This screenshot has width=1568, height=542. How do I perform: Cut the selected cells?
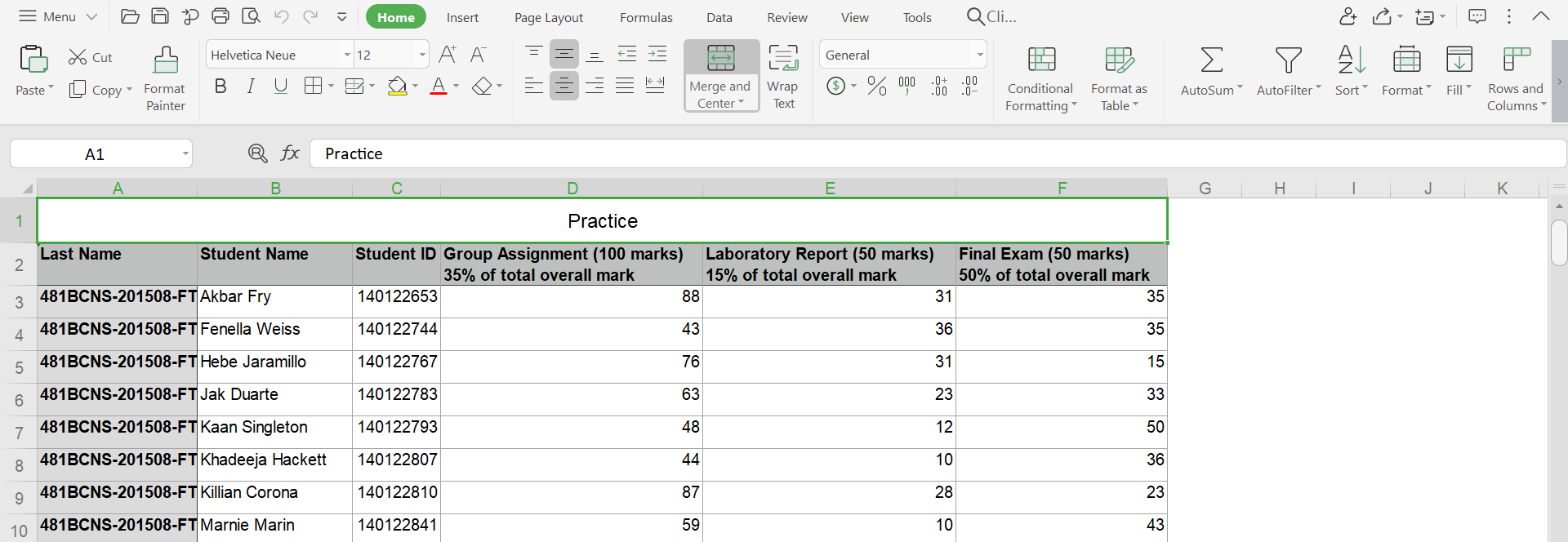click(90, 57)
